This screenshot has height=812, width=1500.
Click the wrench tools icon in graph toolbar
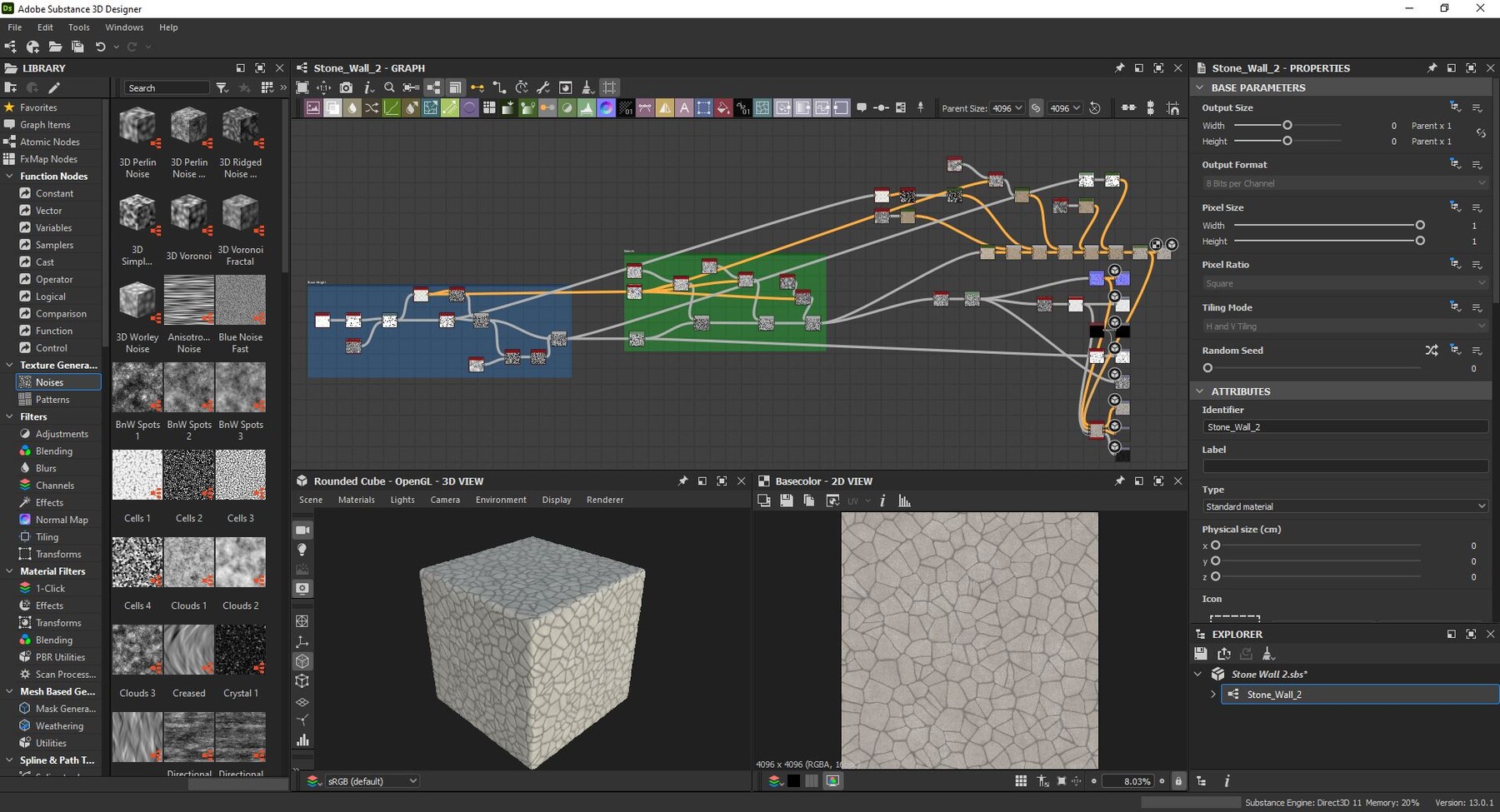(542, 87)
